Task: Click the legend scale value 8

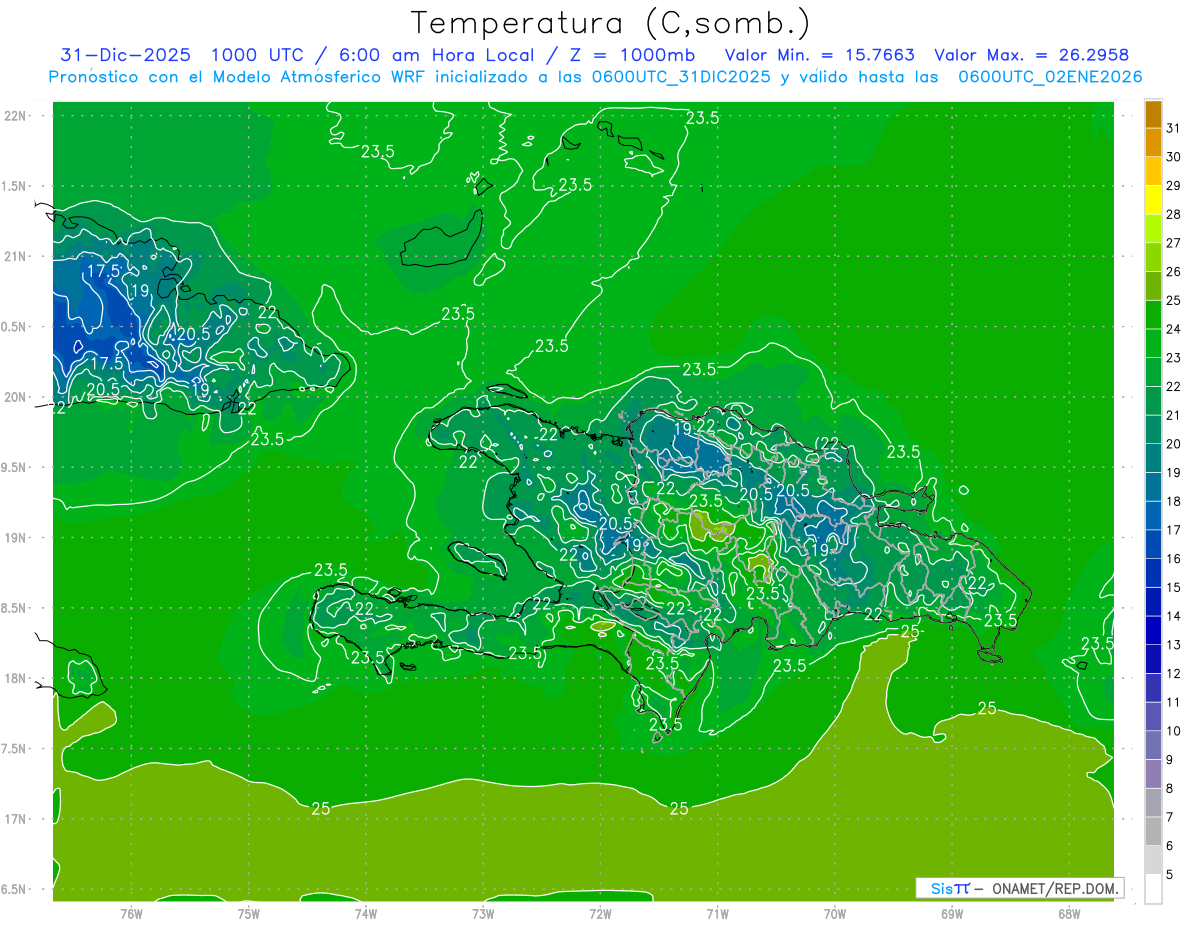Action: pyautogui.click(x=1171, y=789)
